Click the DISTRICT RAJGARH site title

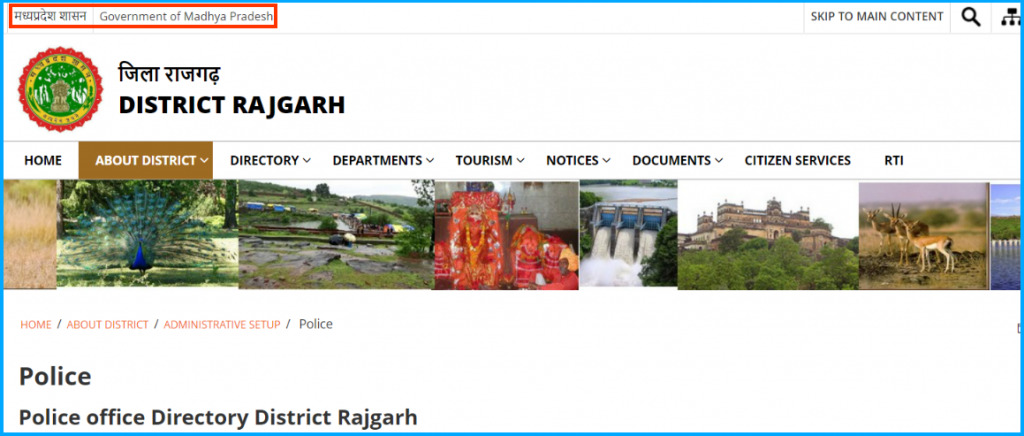[232, 105]
